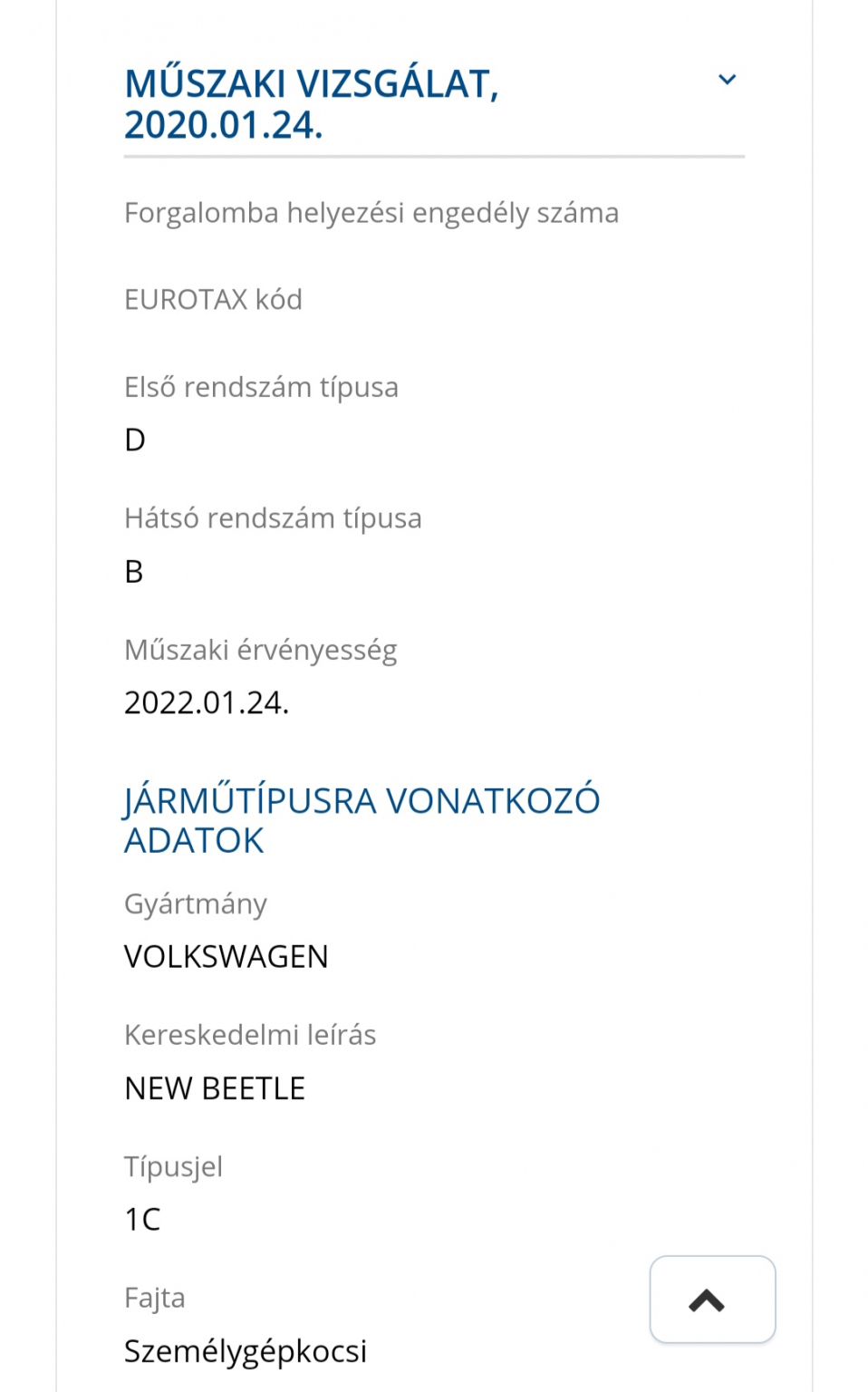Image resolution: width=868 pixels, height=1392 pixels.
Task: Select the Forgalomba helyezési engedély száma label
Action: pyautogui.click(x=371, y=213)
